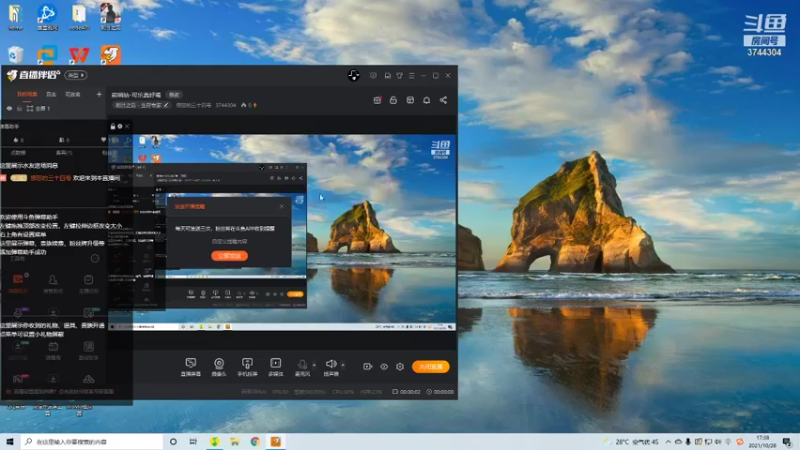Image resolution: width=800 pixels, height=450 pixels.
Task: Add a new scene with the plus icon
Action: pos(99,94)
